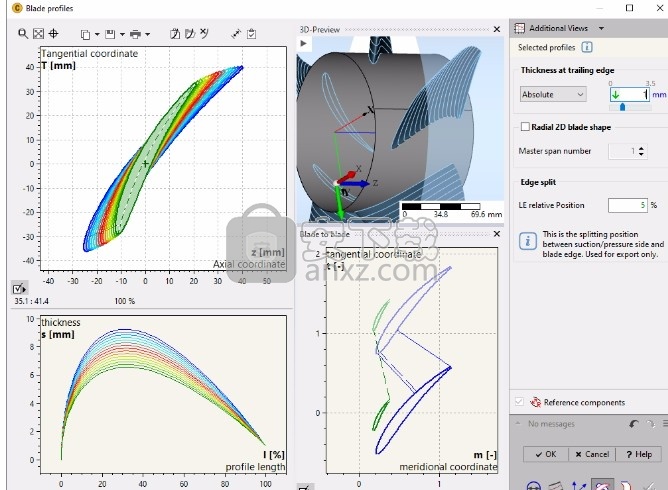Click the undo arrow icon
The width and height of the screenshot is (668, 490).
click(634, 424)
